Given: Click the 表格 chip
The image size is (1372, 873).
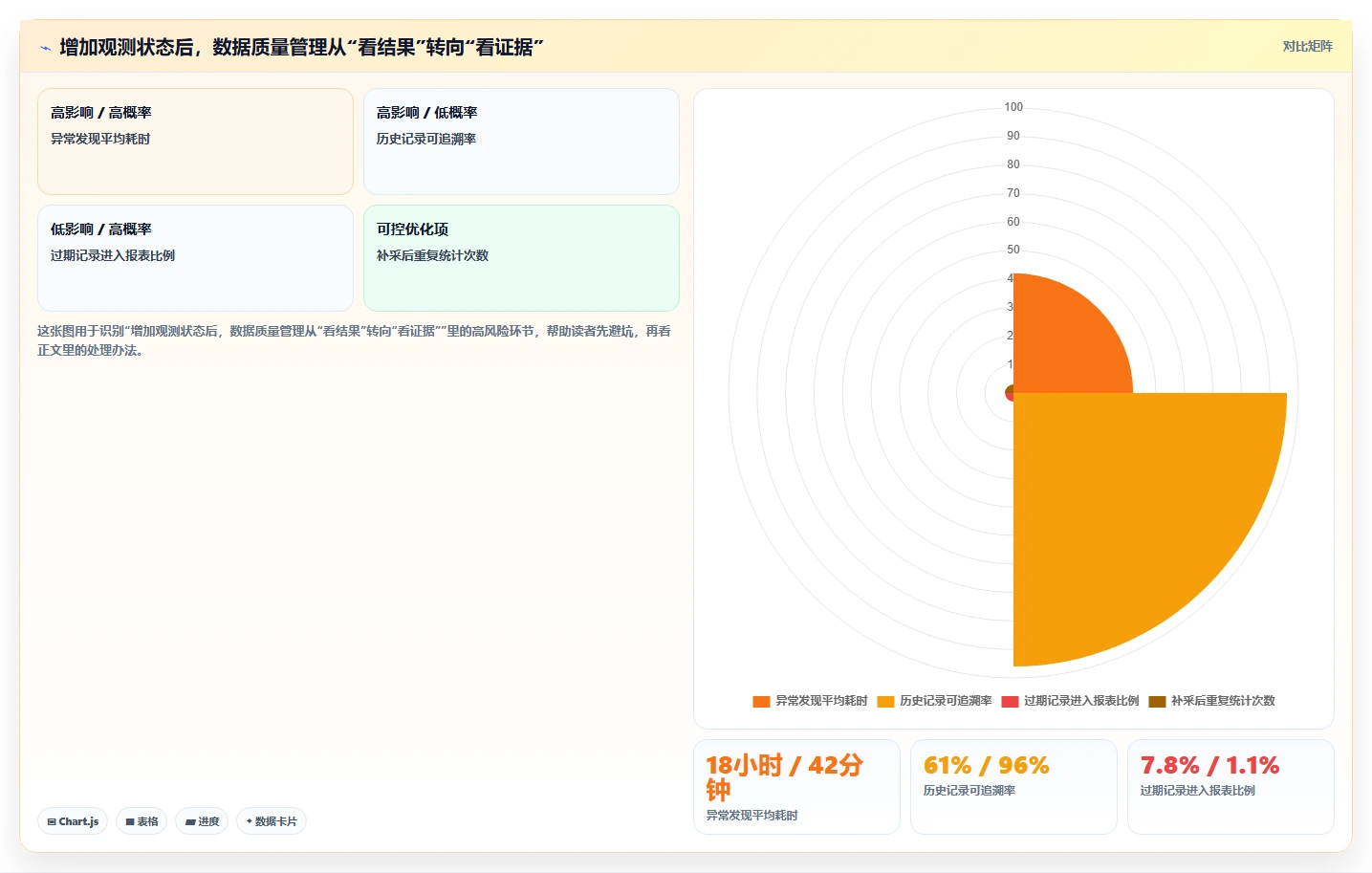Looking at the screenshot, I should (142, 821).
